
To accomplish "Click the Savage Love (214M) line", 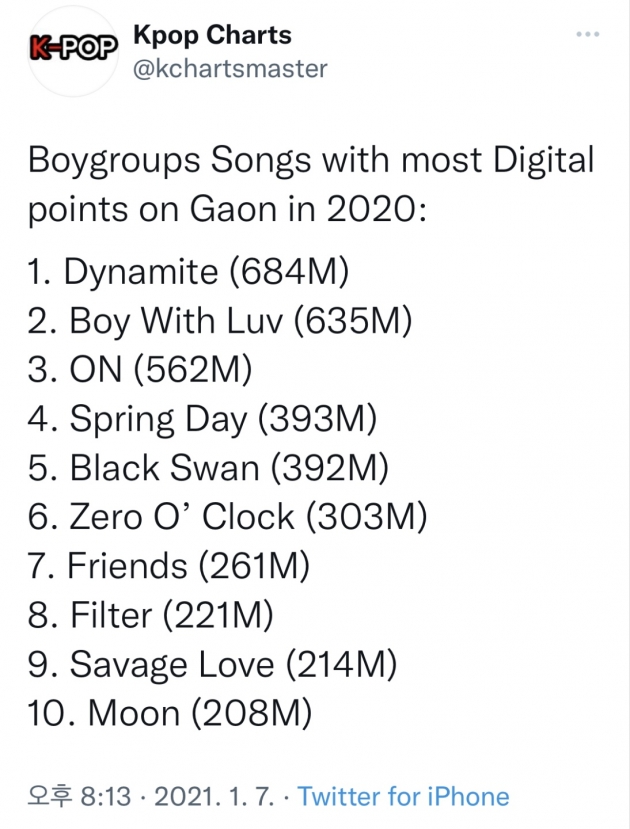I will pos(212,665).
